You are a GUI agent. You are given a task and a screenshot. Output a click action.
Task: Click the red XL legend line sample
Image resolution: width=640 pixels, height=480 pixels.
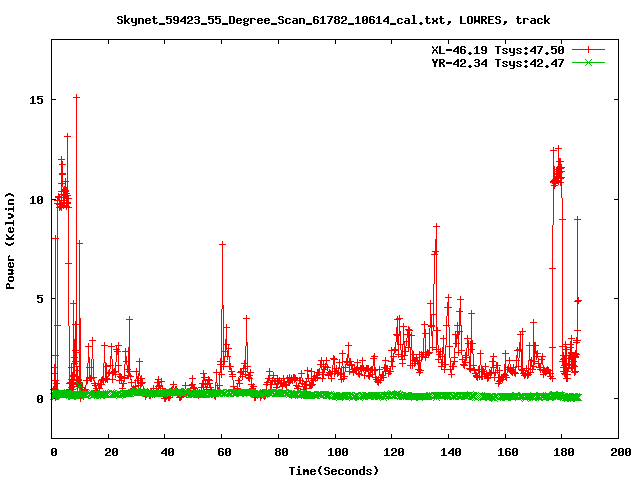588,50
